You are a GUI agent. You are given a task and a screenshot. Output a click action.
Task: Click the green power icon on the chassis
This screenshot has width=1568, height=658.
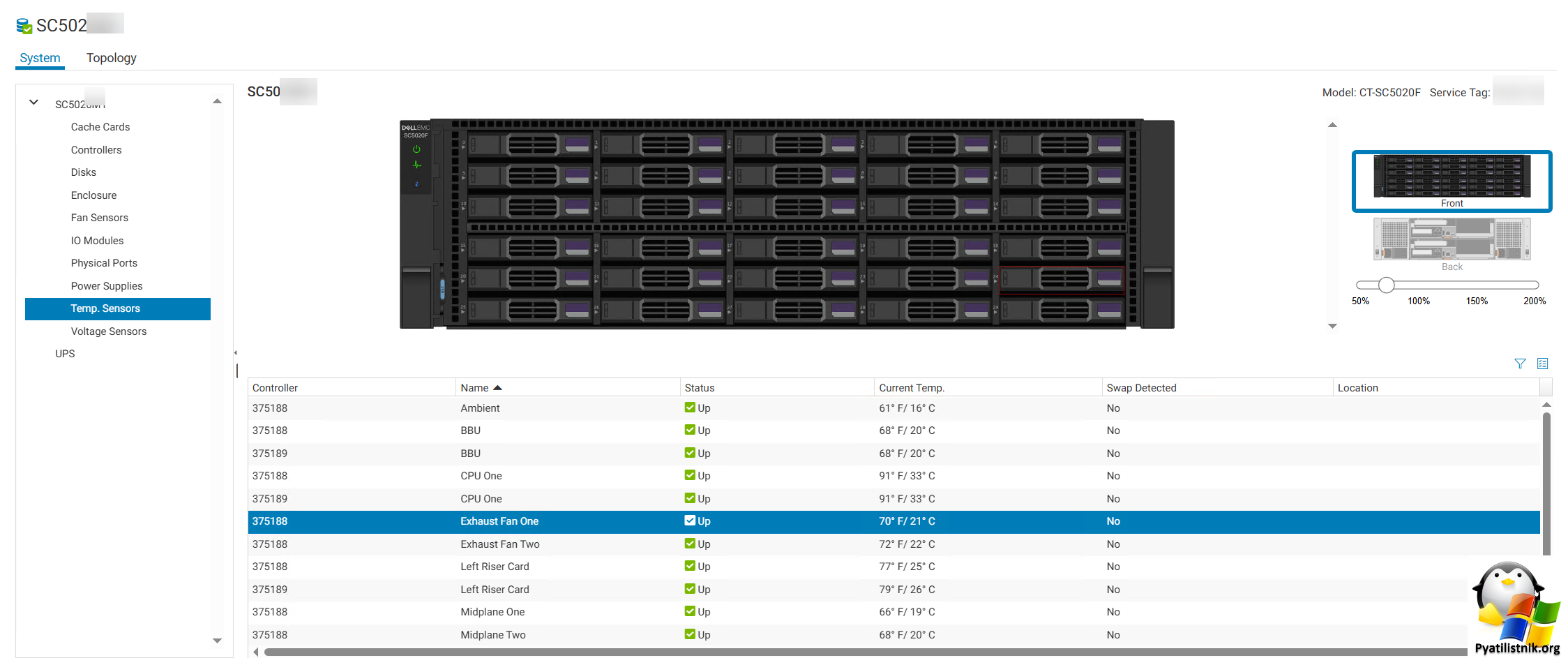pos(416,149)
